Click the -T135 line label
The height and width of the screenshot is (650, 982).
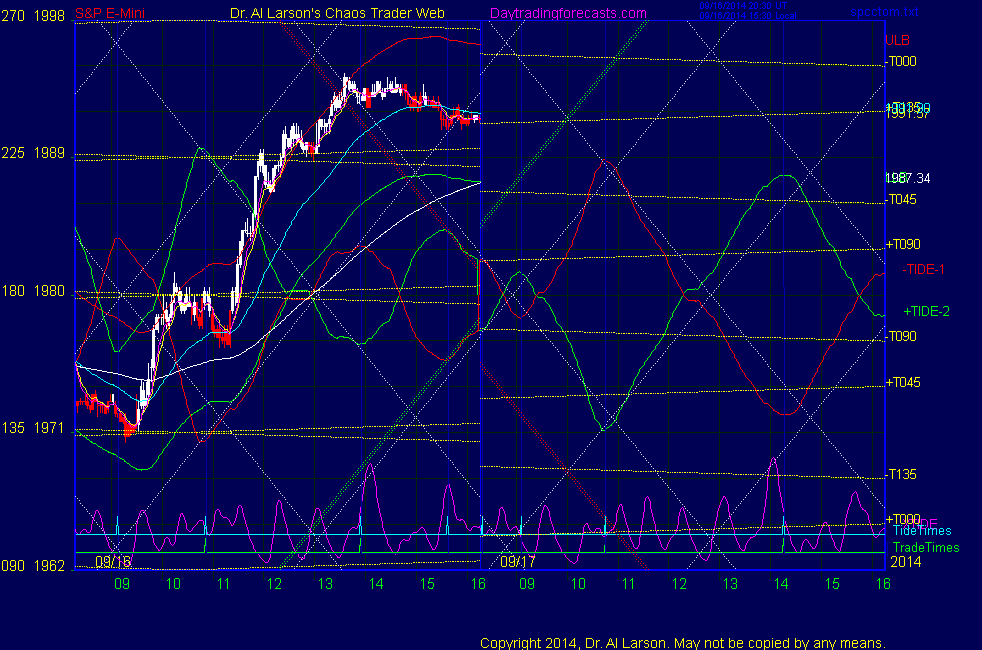coord(902,474)
